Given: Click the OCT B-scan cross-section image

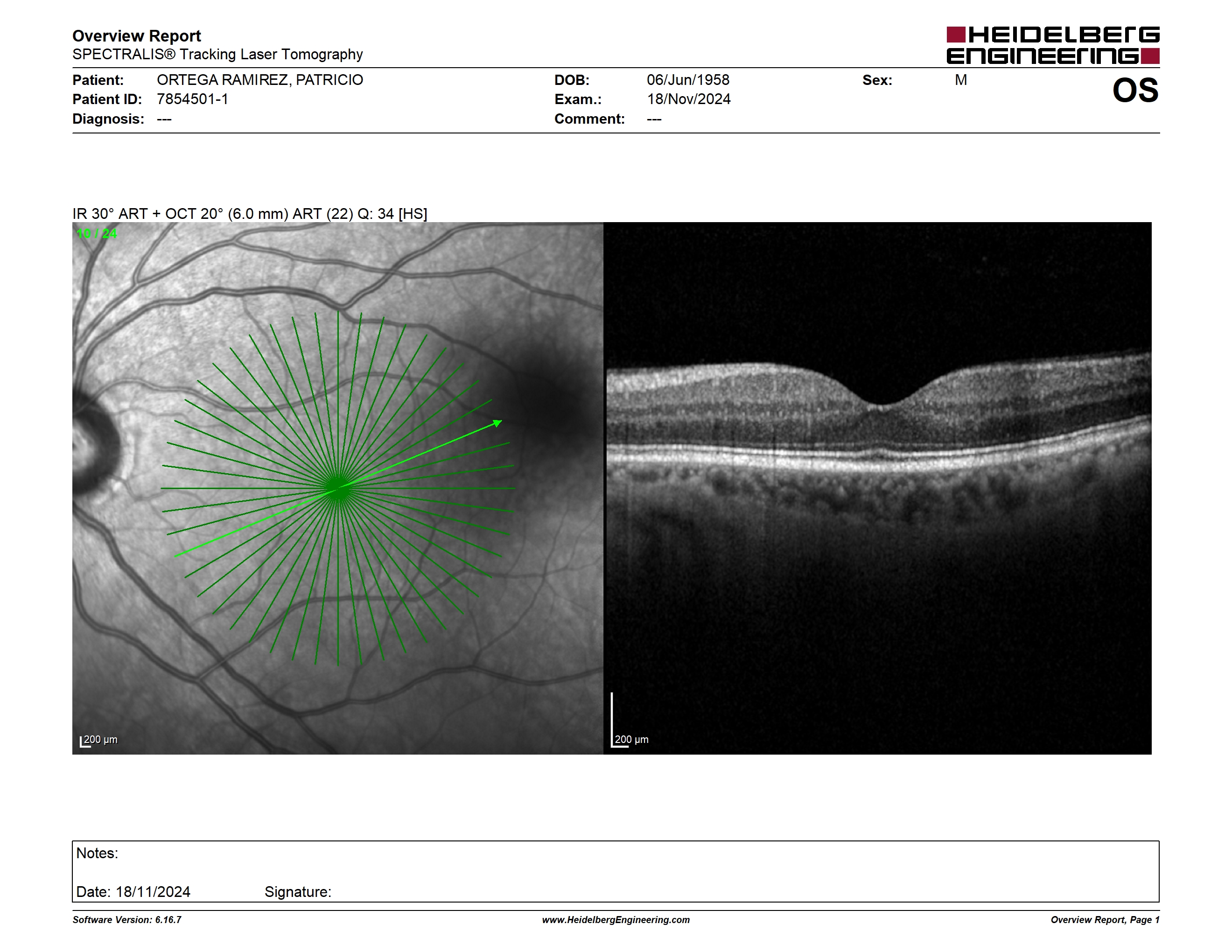Looking at the screenshot, I should [x=878, y=488].
